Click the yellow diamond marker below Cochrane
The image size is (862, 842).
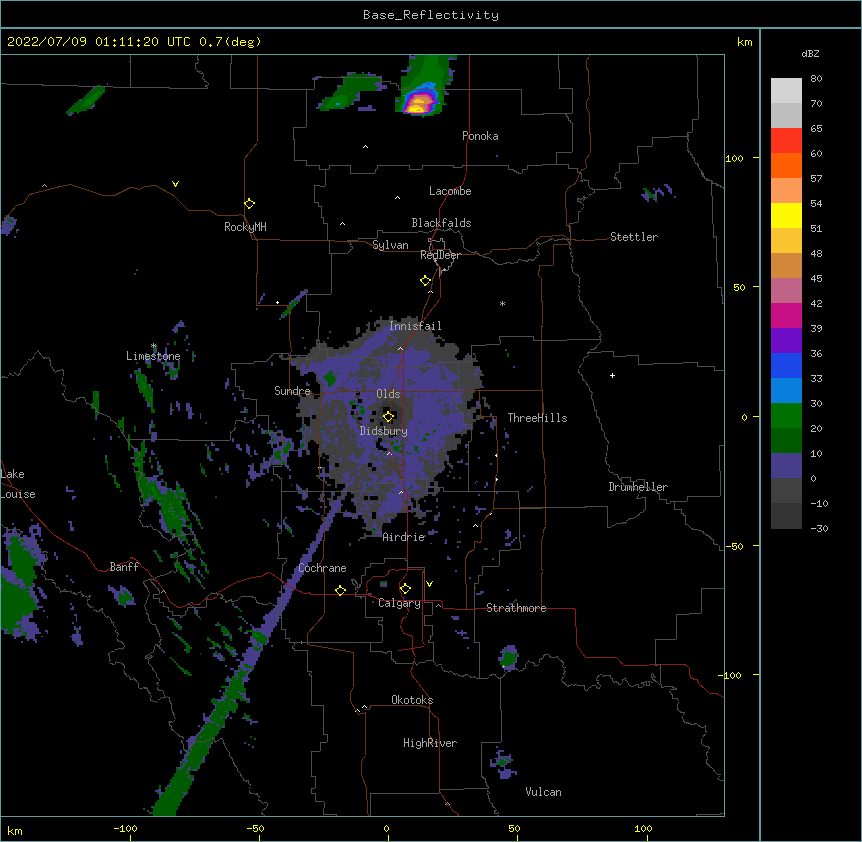tap(340, 590)
